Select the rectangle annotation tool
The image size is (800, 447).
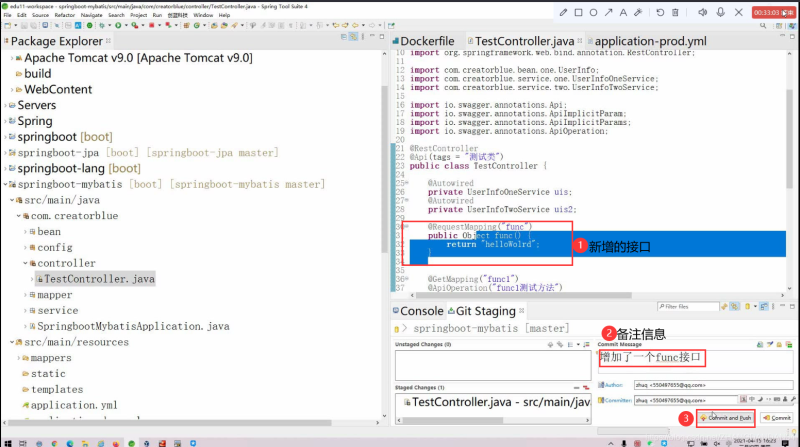coord(580,12)
